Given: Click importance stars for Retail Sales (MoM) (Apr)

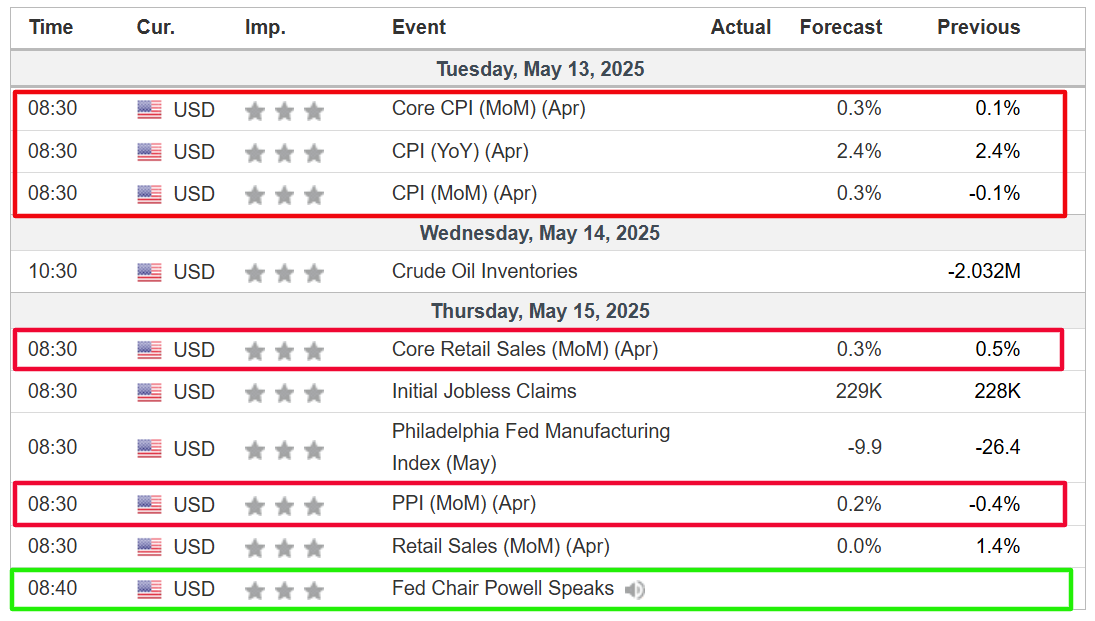Looking at the screenshot, I should [x=284, y=548].
